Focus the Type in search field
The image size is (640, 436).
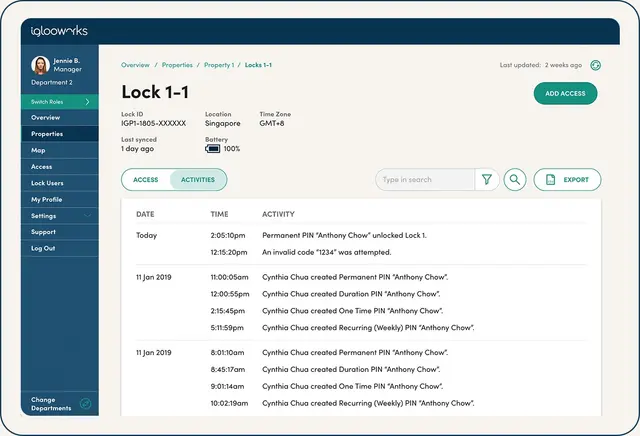(424, 180)
